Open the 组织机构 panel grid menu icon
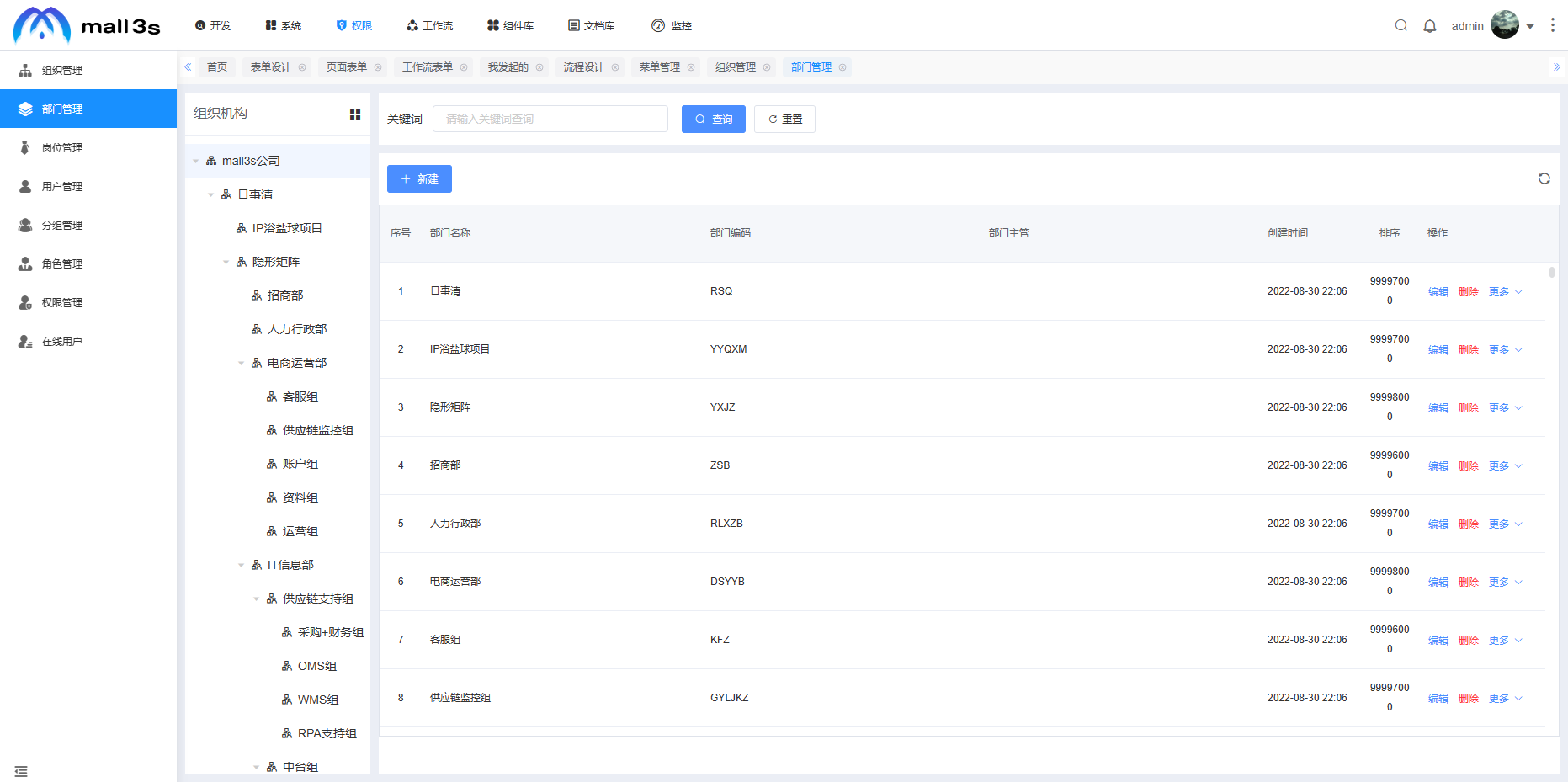The image size is (1568, 782). pos(355,114)
